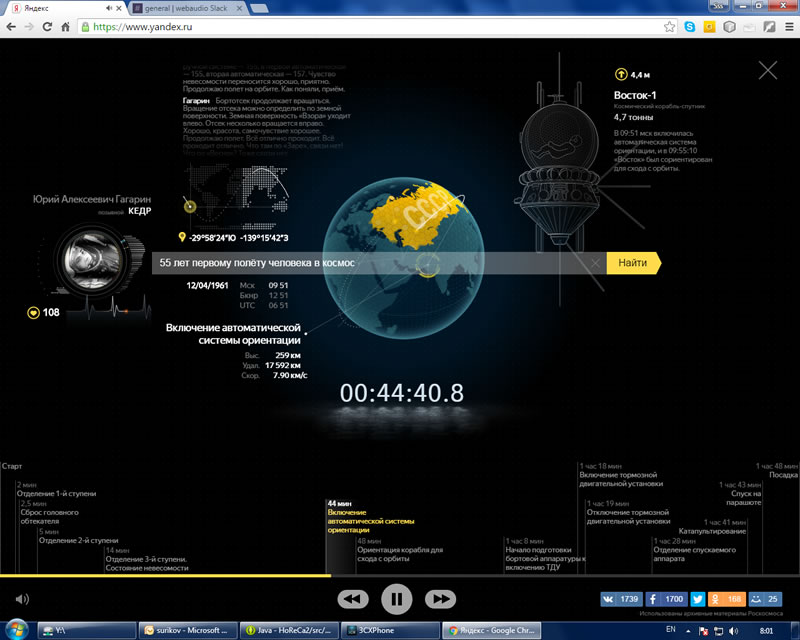Close the Gagarin flight overlay
This screenshot has height=640, width=800.
(x=767, y=70)
